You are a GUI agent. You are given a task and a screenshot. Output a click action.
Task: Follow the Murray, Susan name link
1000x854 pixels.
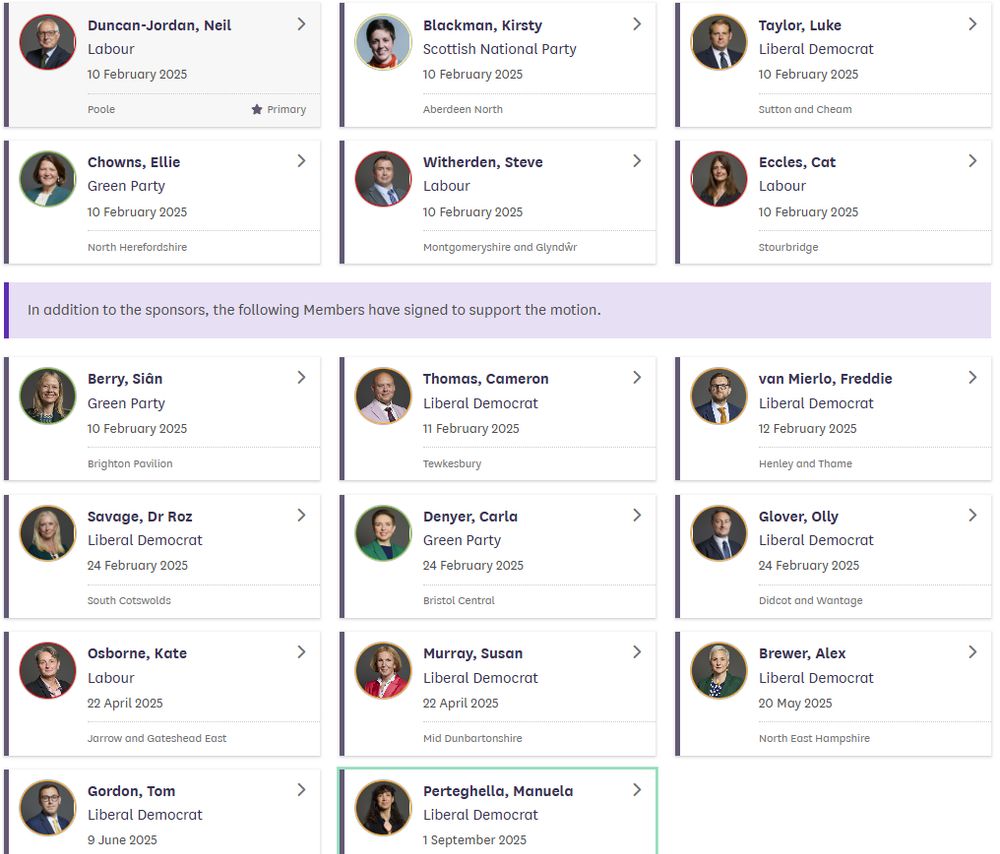tap(472, 653)
